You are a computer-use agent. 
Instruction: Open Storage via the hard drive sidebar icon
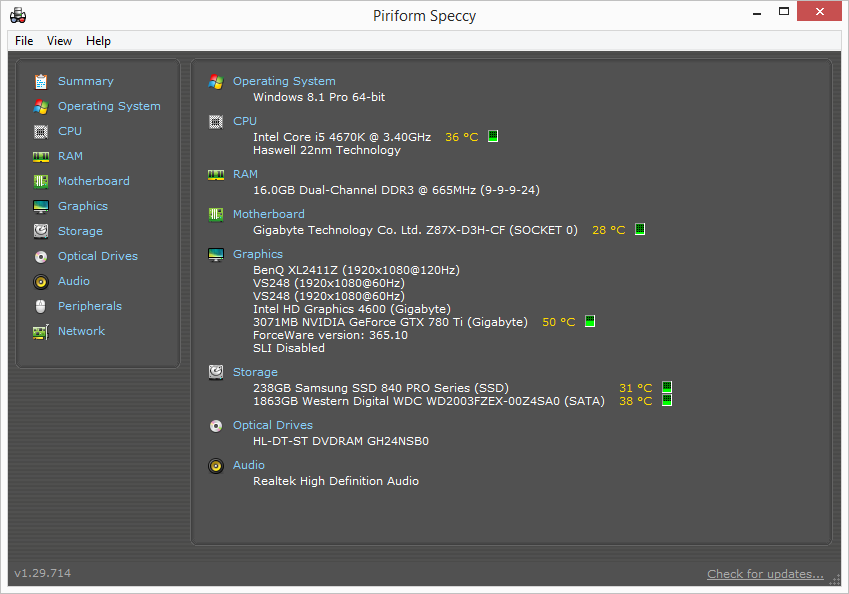[x=41, y=231]
